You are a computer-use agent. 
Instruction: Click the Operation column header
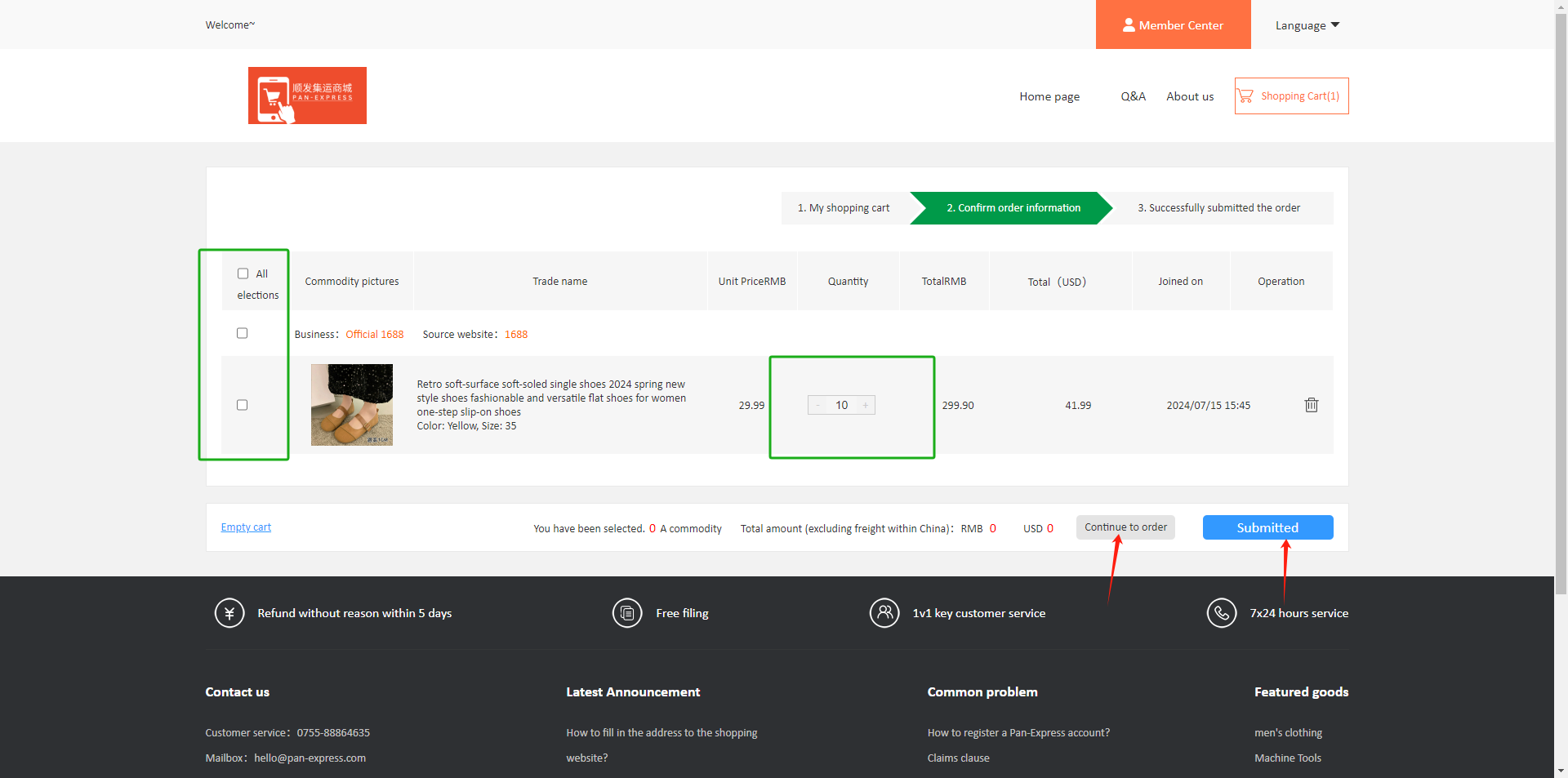tap(1281, 282)
